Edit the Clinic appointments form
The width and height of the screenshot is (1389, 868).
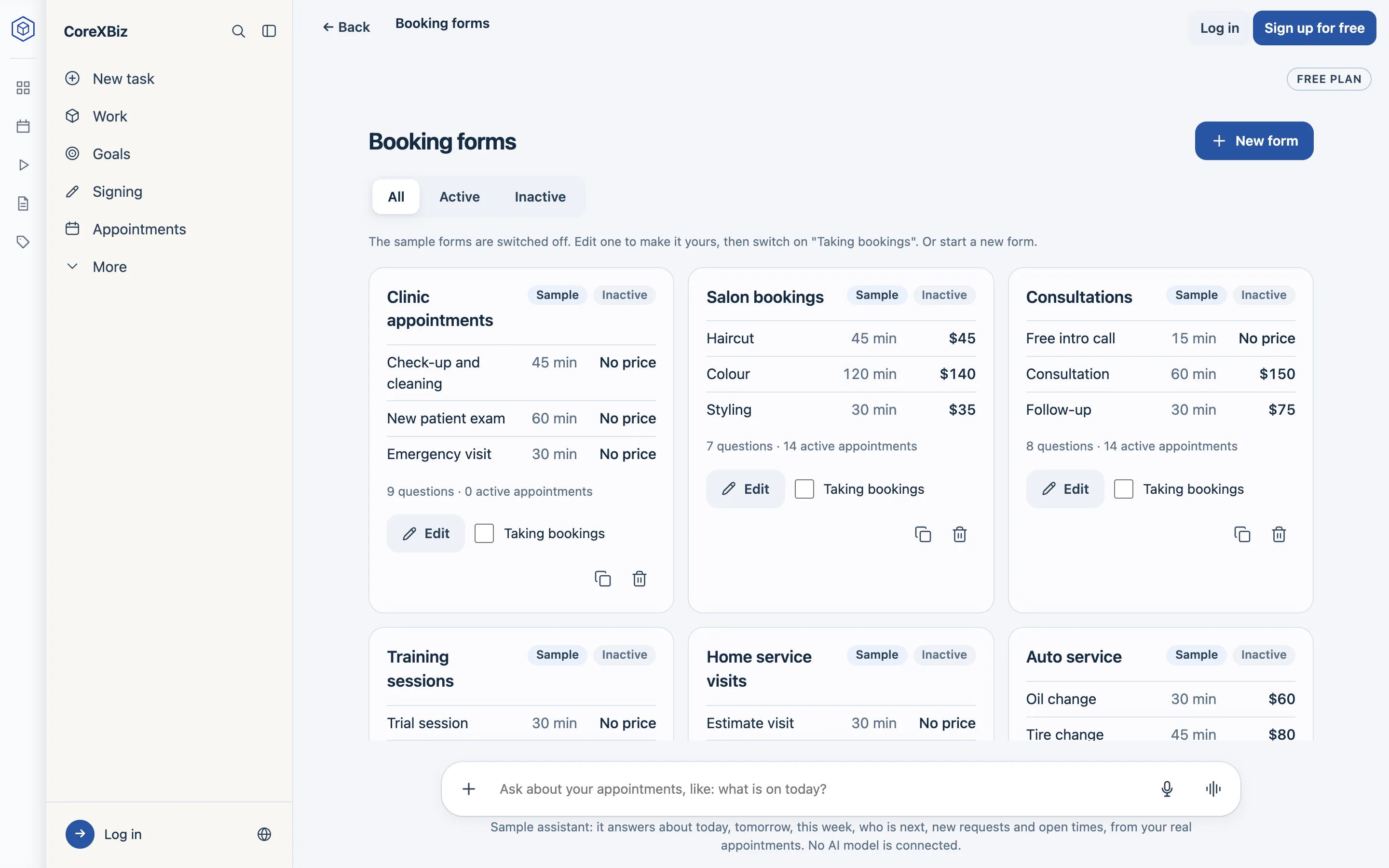(x=425, y=533)
